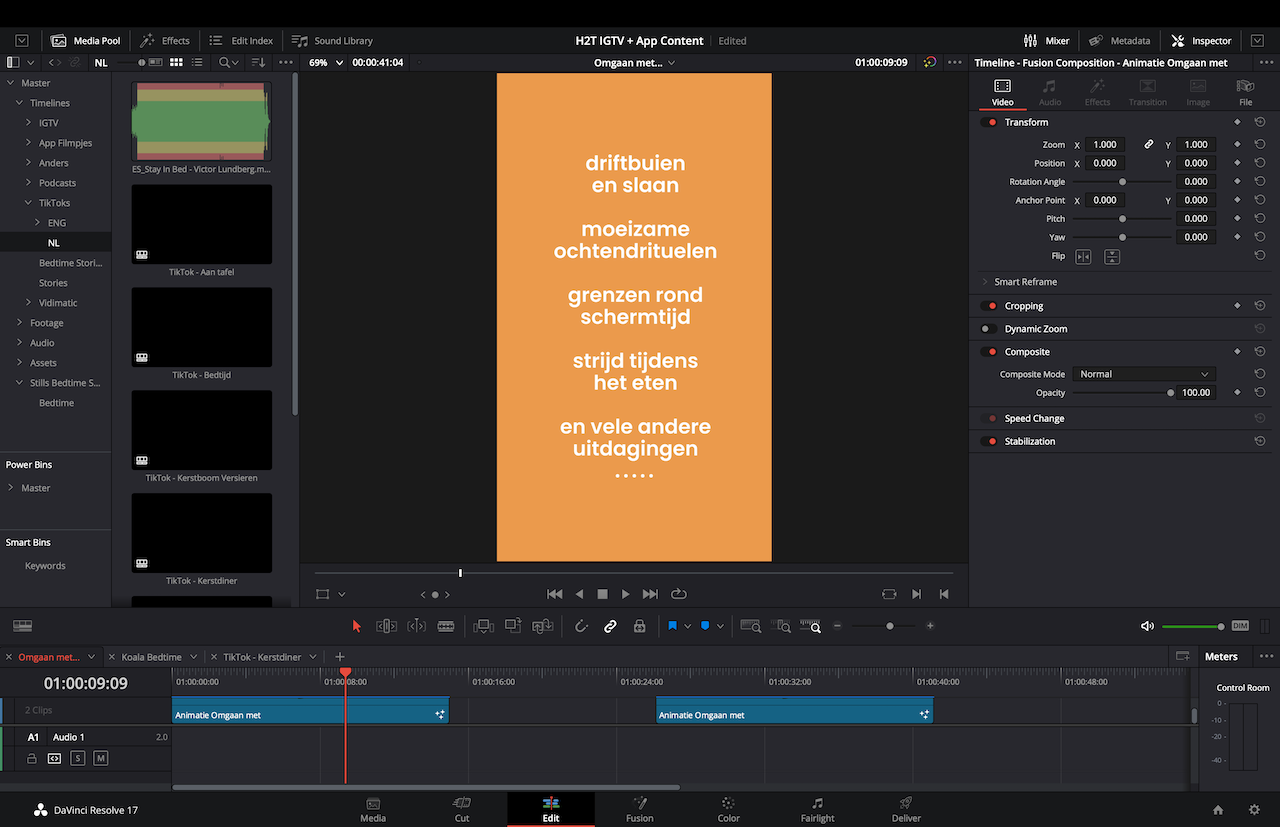Viewport: 1280px width, 827px height.
Task: Open the Inspector File tab
Action: pos(1245,93)
